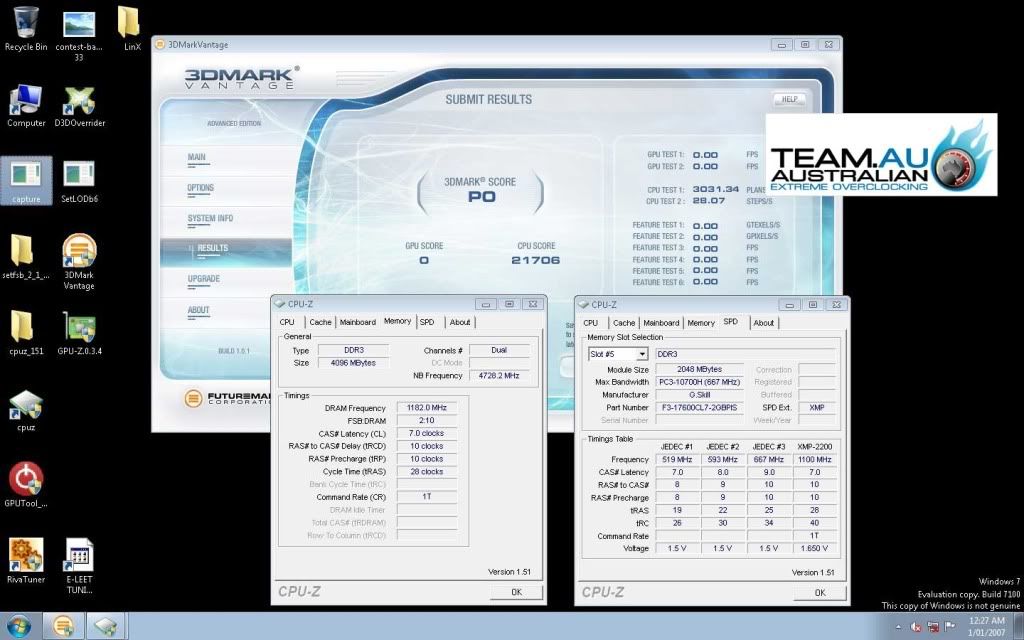Click the Manufacturer value G.Skill
Viewport: 1024px width, 640px height.
click(x=699, y=394)
